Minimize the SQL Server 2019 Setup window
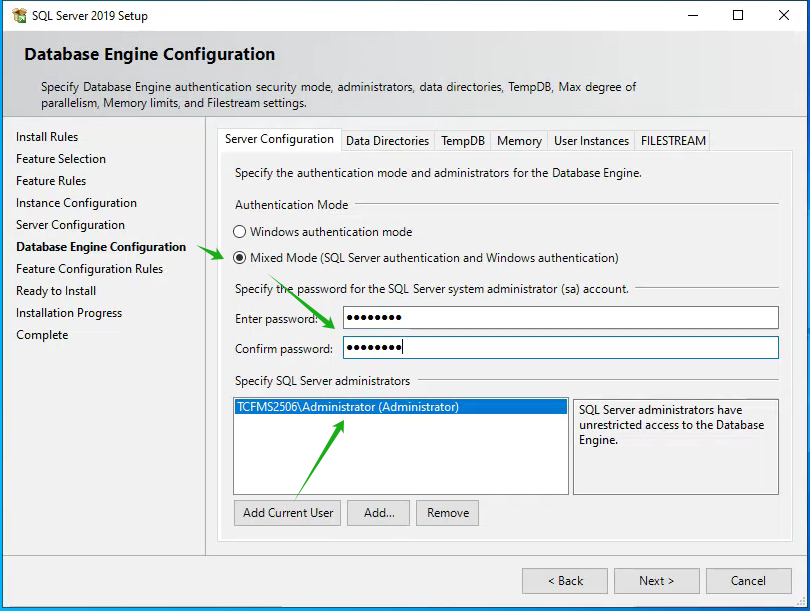 [x=693, y=15]
